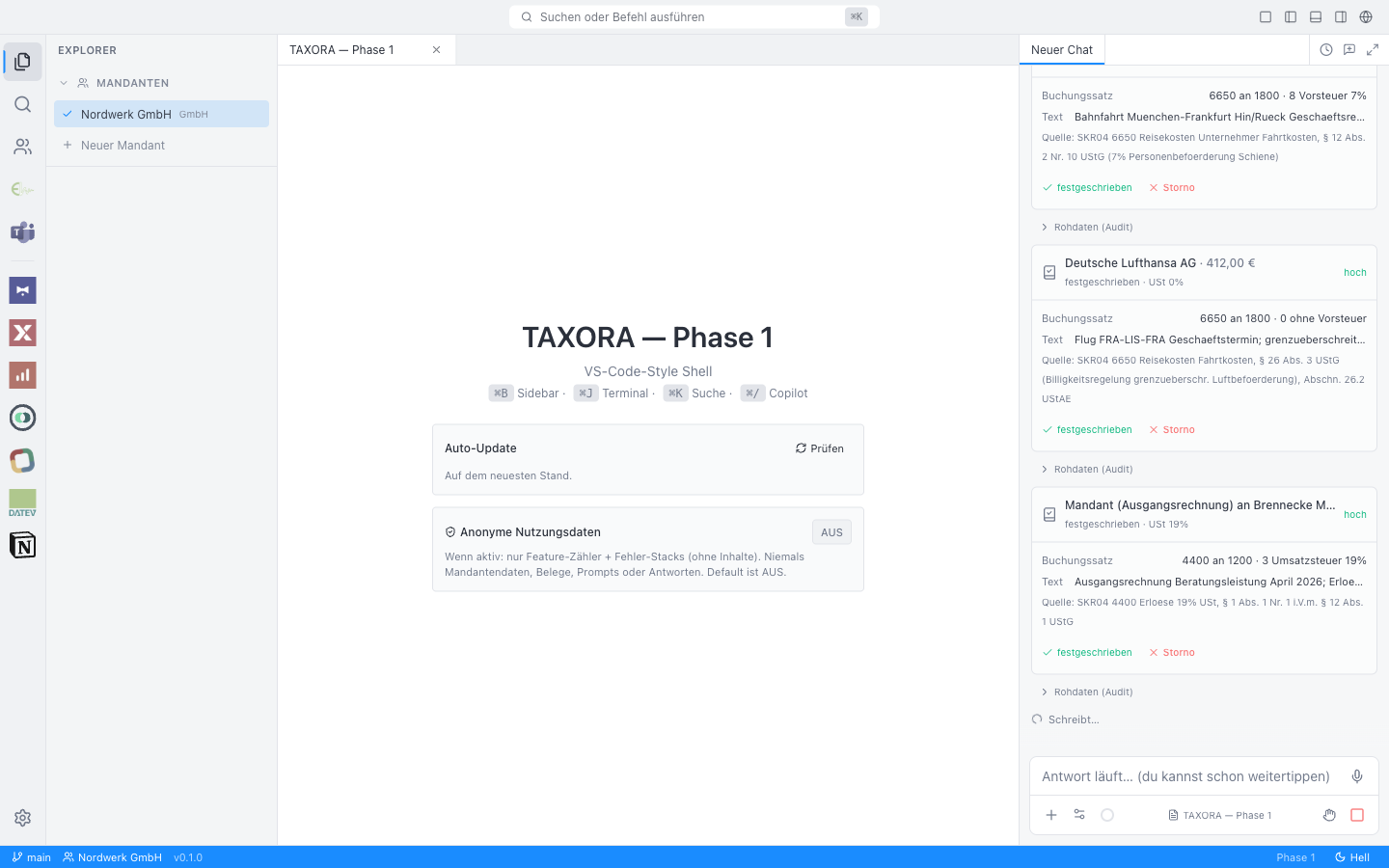Select the Neuer Chat tab
This screenshot has width=1389, height=868.
coord(1062,50)
